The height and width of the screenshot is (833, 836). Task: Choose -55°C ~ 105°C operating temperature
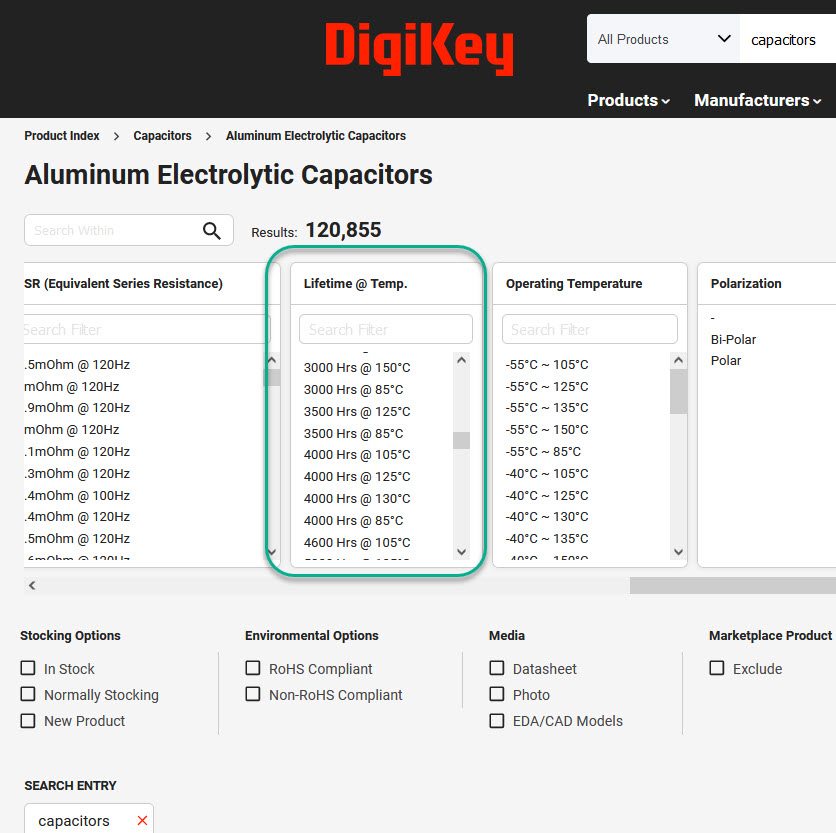click(x=547, y=365)
